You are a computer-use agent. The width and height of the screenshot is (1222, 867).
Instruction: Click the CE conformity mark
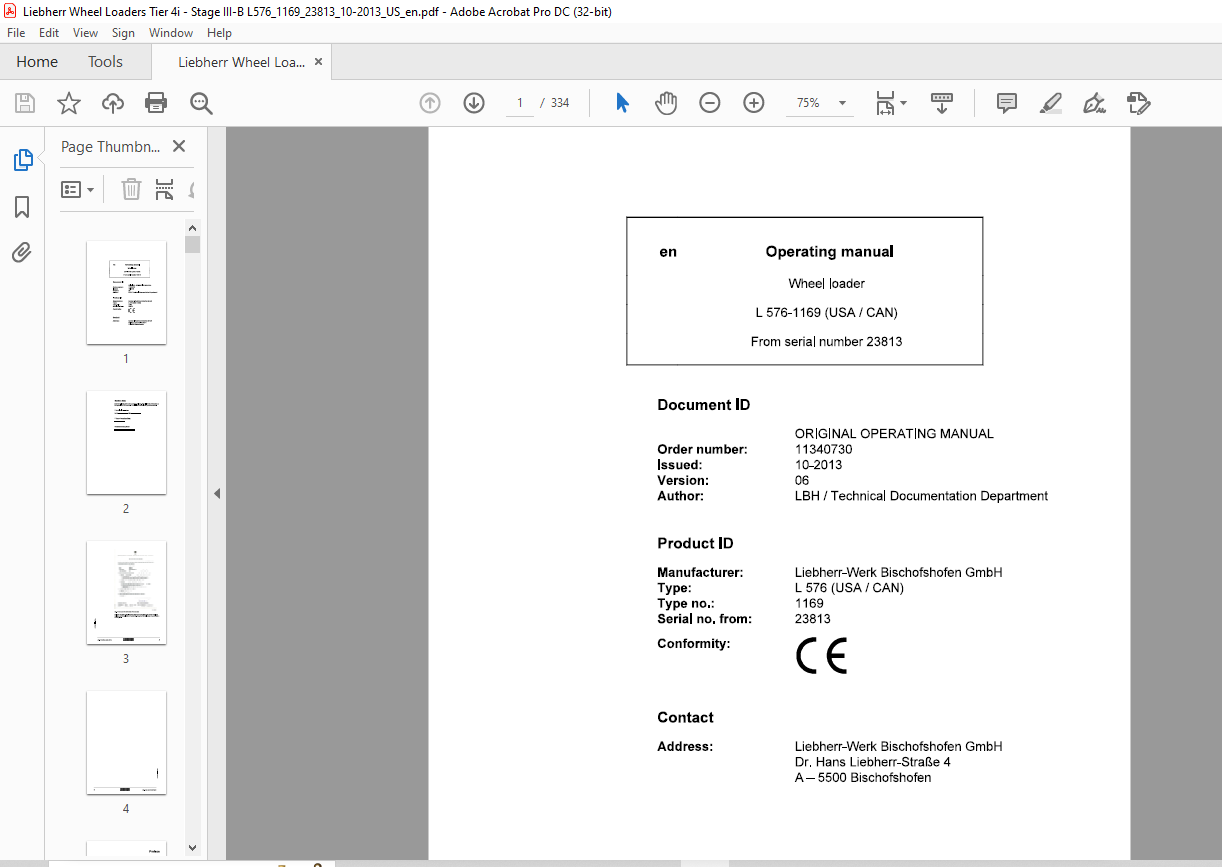[822, 656]
